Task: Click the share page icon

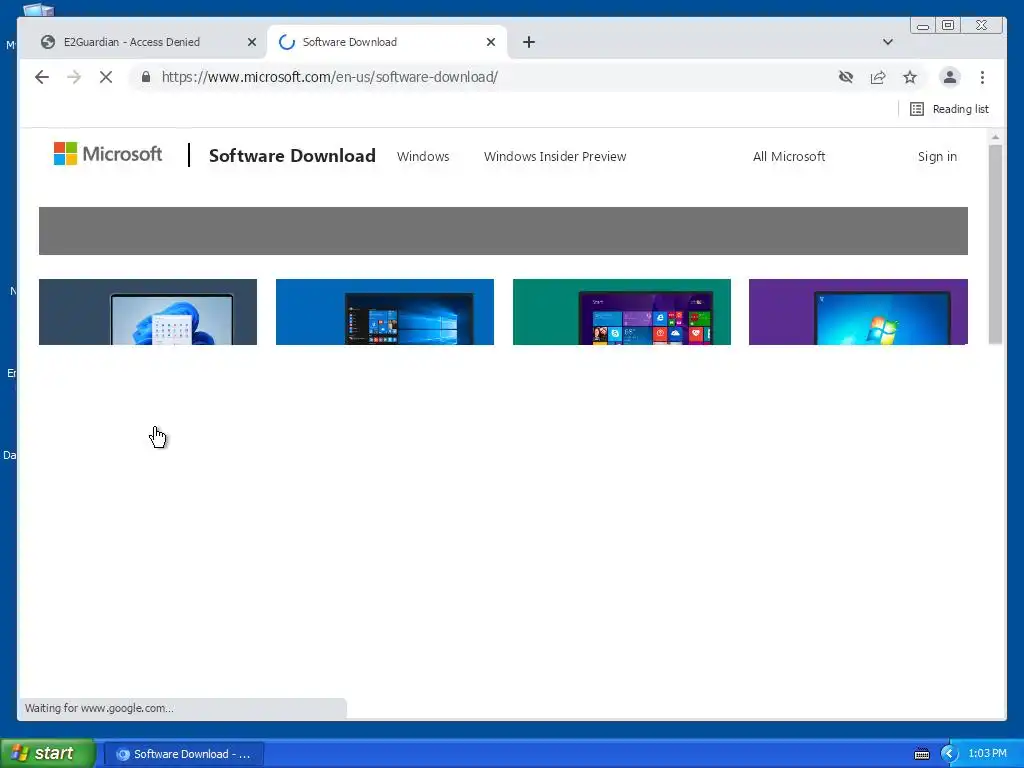Action: [x=878, y=77]
